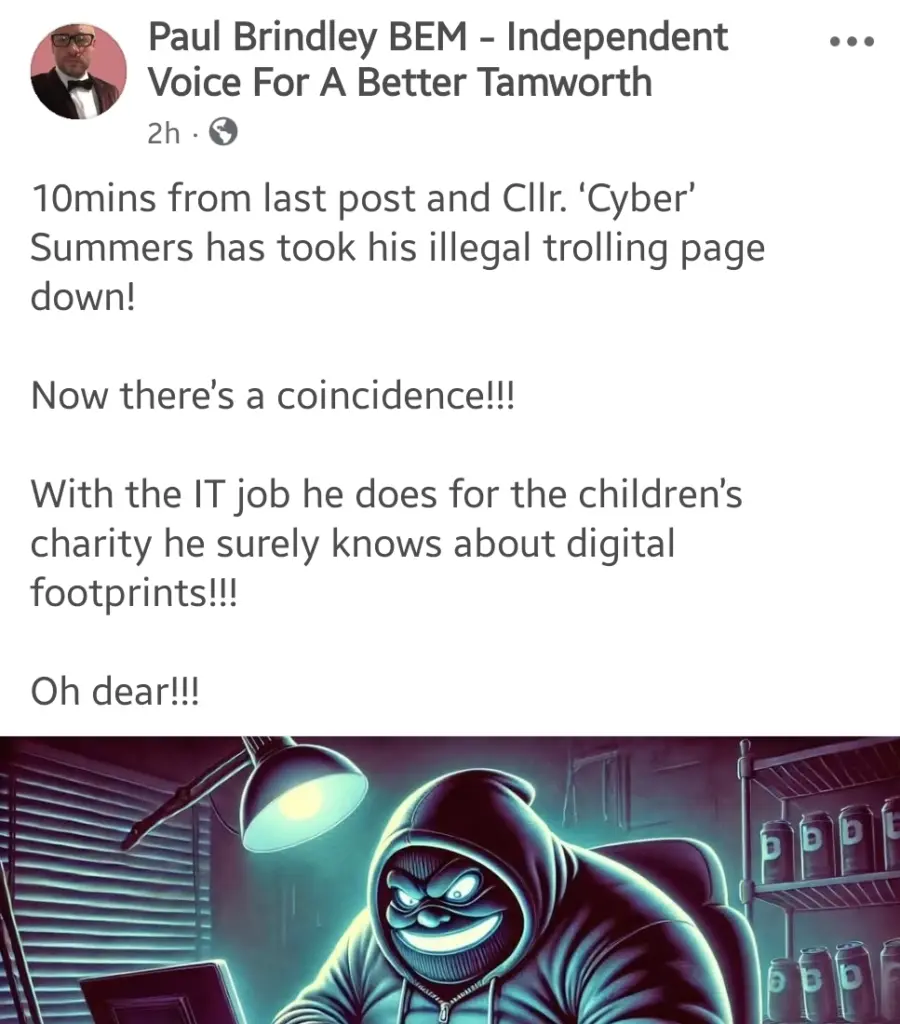Click the globe public audience icon
This screenshot has height=1024, width=900.
click(223, 133)
